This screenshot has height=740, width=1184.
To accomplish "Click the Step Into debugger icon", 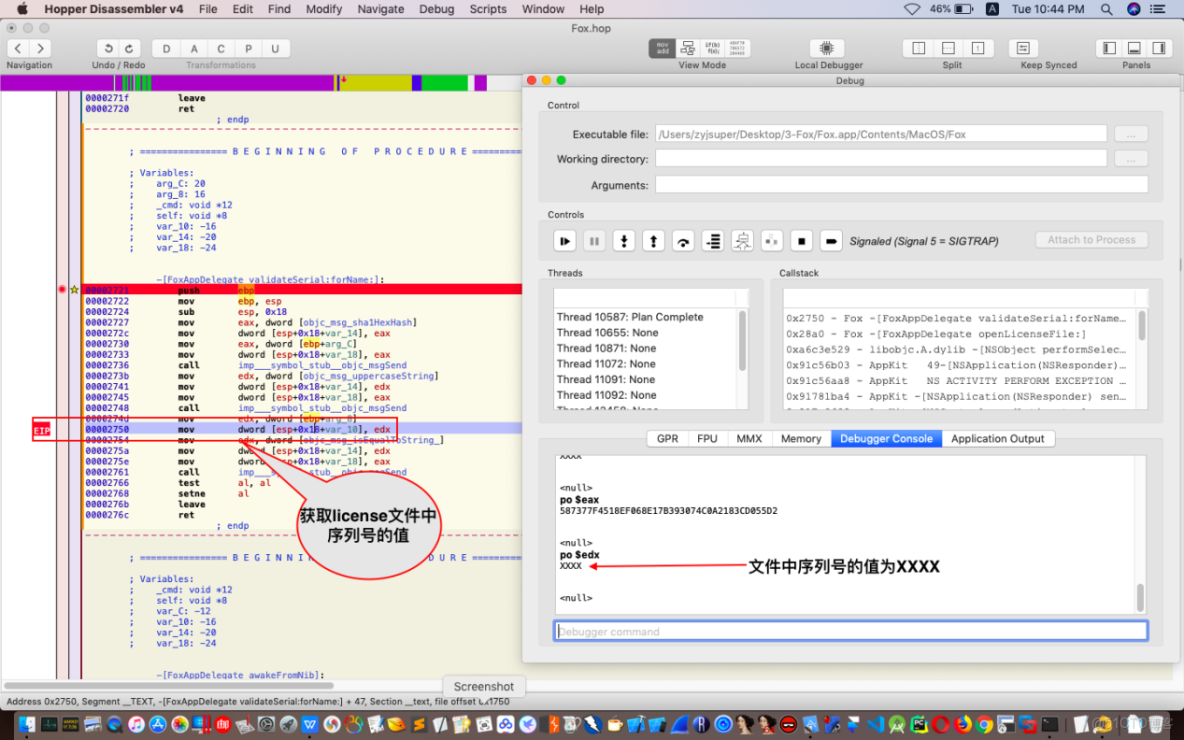I will [624, 240].
